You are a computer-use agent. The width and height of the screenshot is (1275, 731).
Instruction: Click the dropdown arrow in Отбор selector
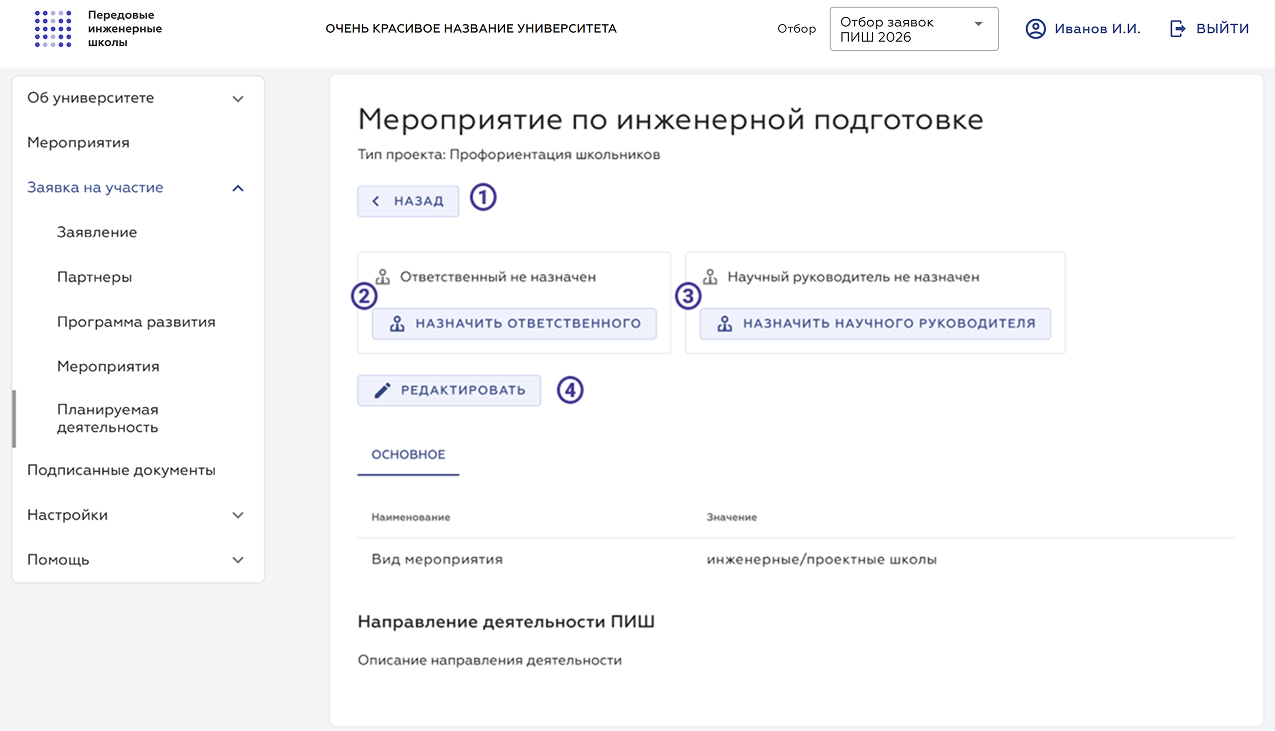pos(978,23)
